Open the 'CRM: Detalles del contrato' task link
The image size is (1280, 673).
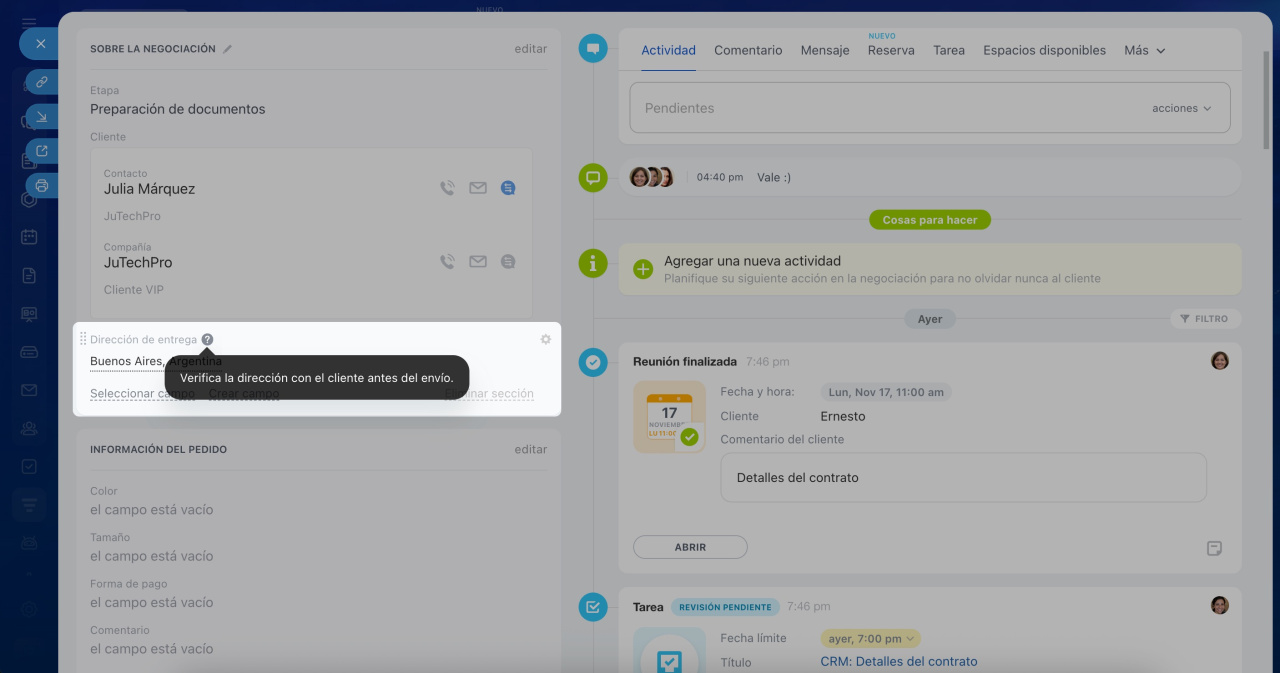tap(898, 661)
